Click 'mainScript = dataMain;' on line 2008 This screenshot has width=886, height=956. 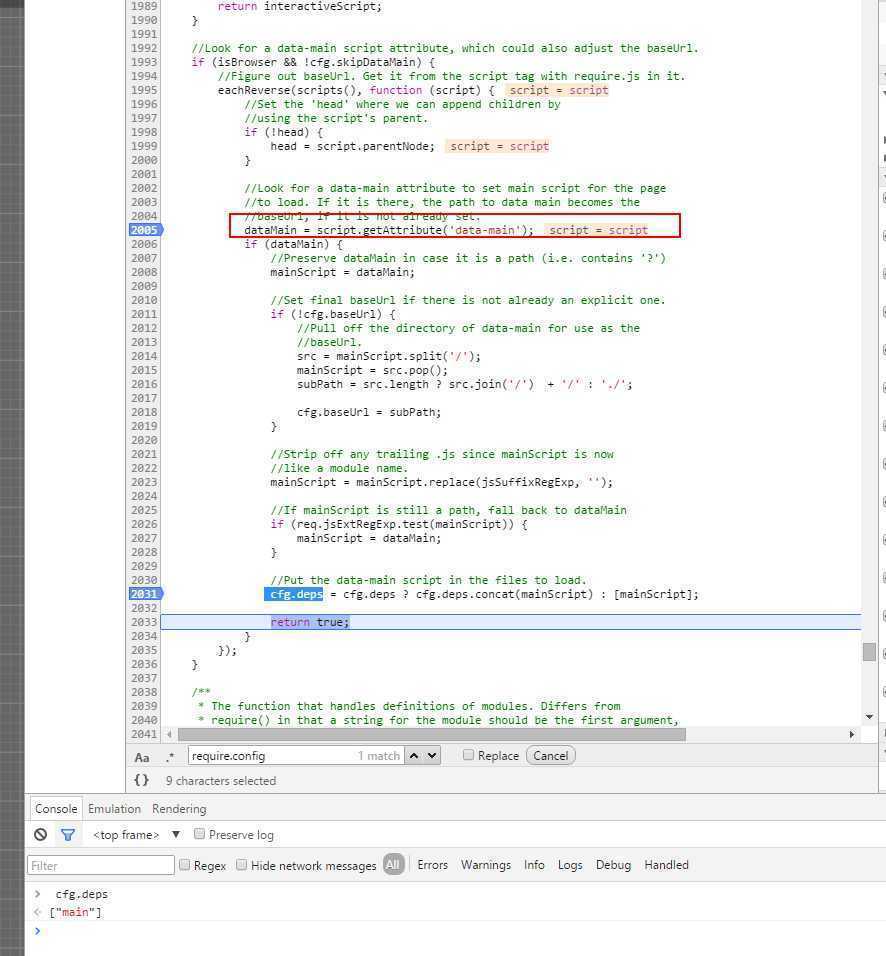coord(343,272)
